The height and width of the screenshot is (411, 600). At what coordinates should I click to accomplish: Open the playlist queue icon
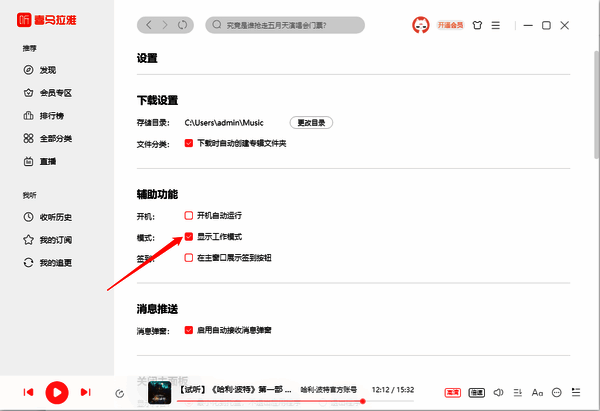576,392
